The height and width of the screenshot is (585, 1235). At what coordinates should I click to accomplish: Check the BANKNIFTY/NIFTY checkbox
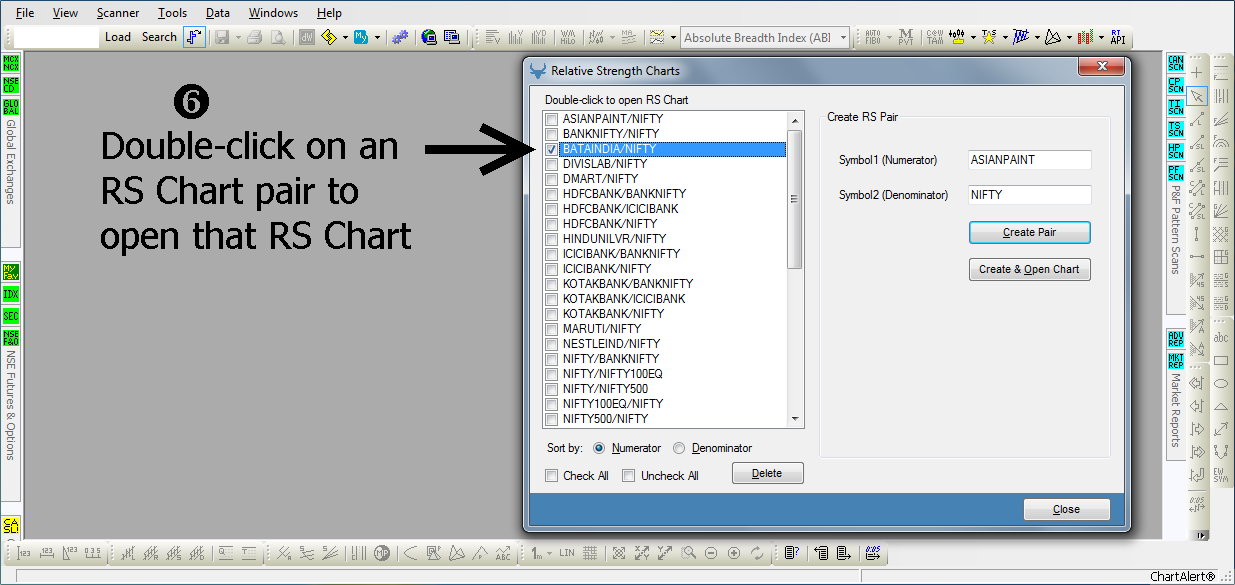pos(552,134)
